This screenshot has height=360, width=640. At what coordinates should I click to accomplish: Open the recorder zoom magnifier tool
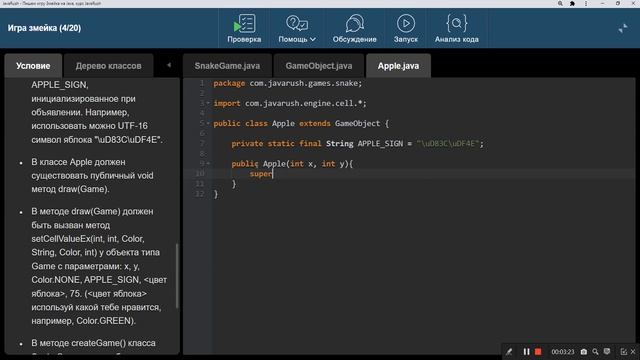tap(596, 351)
